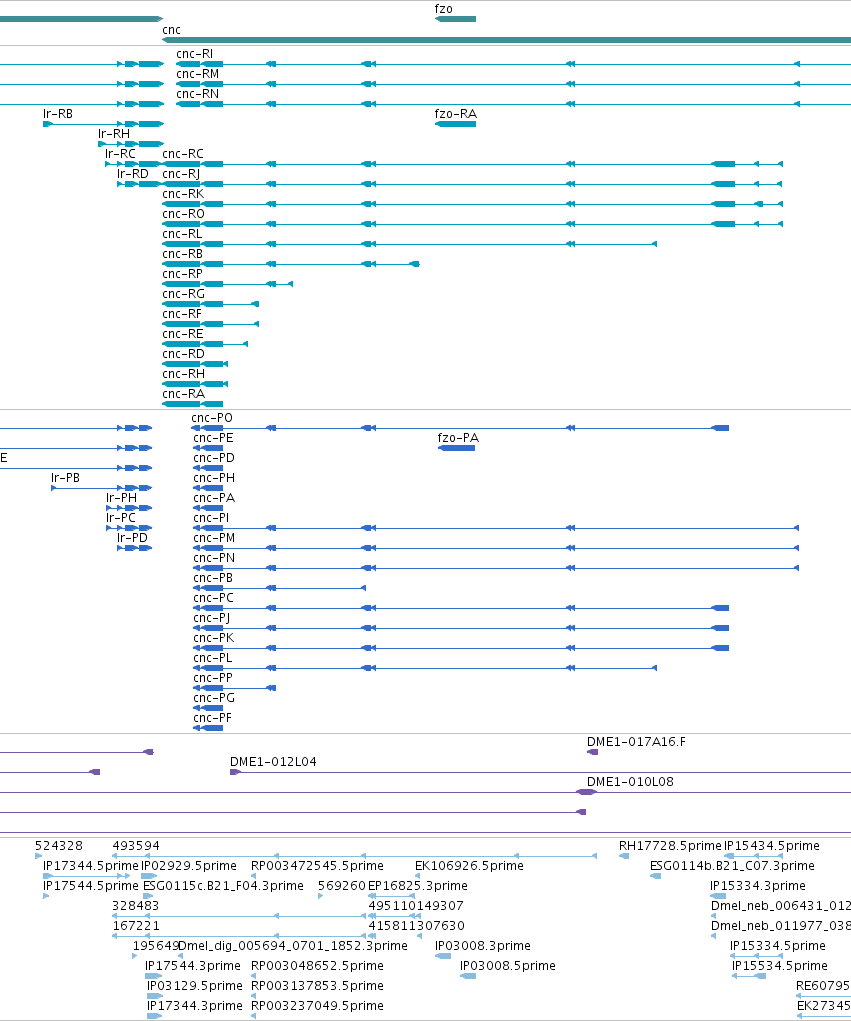Image resolution: width=851 pixels, height=1021 pixels.
Task: Click the cnc-RN transcript label
Action: tap(197, 94)
